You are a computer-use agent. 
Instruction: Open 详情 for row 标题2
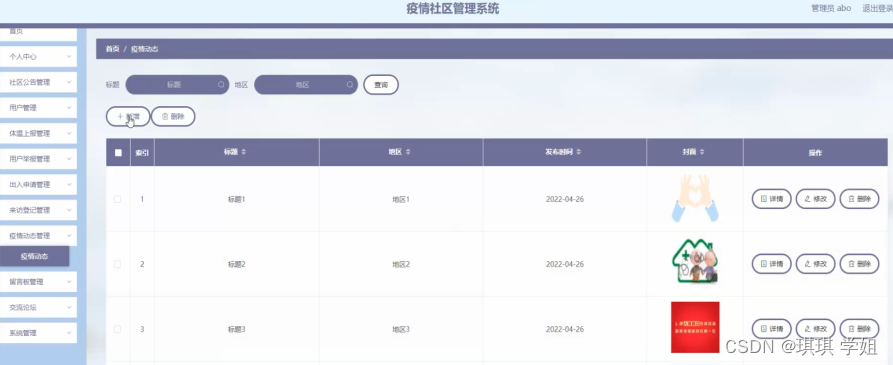pyautogui.click(x=772, y=264)
